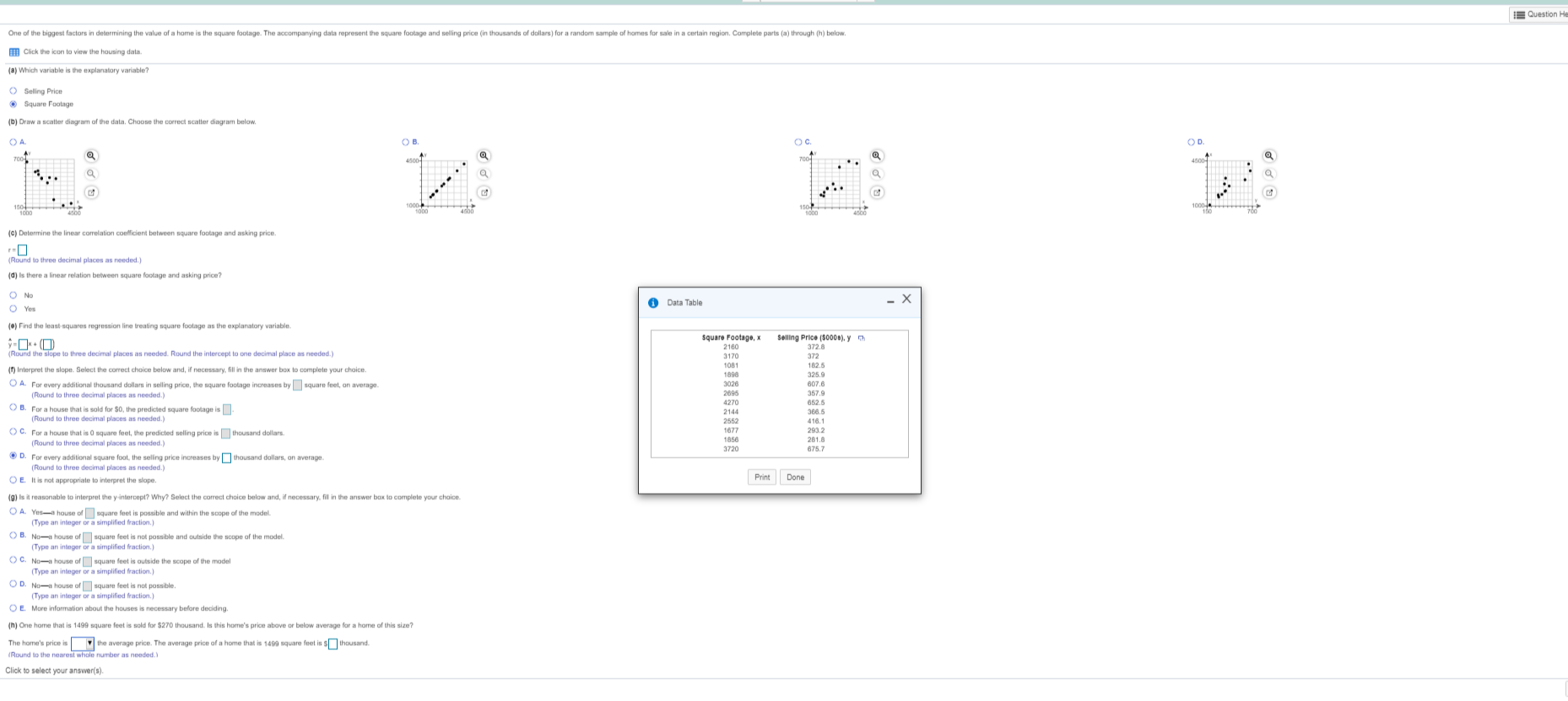
Task: Select slope option A about additional thousand dollars
Action: point(14,383)
